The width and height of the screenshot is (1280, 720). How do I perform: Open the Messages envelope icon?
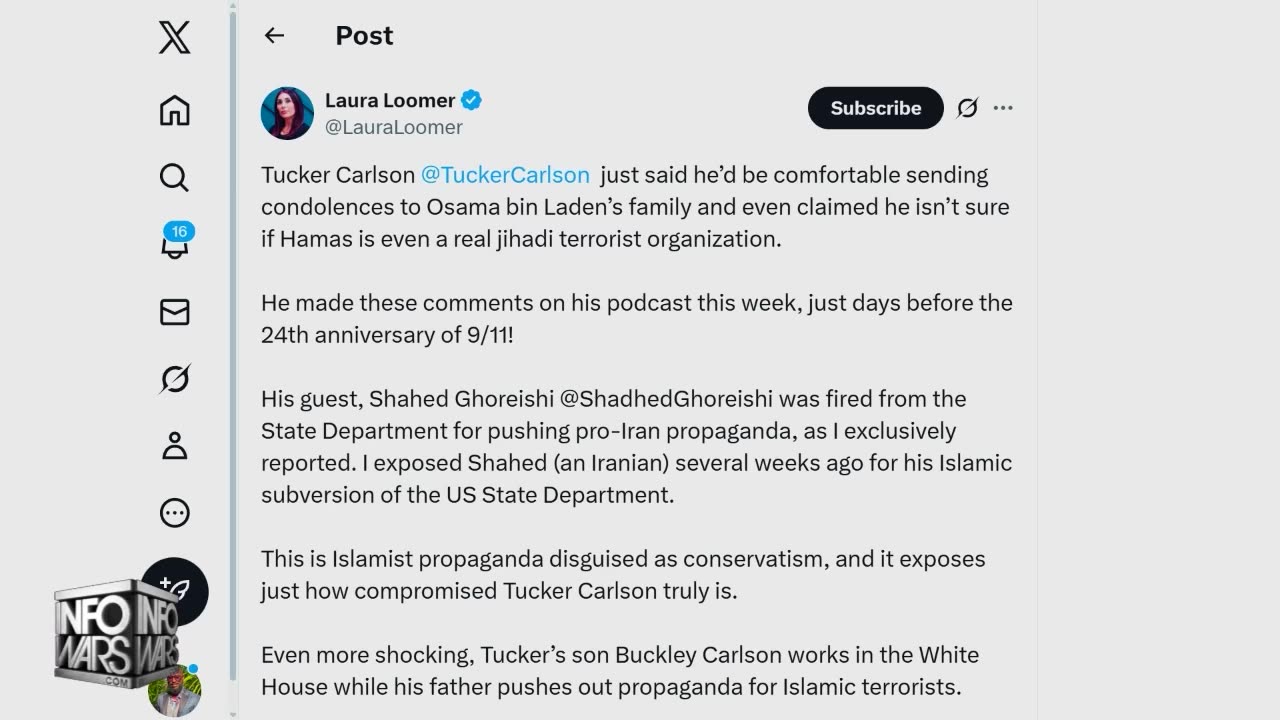174,312
